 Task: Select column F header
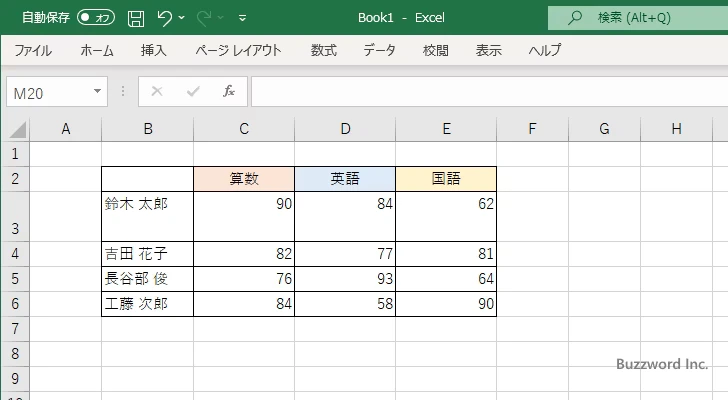[x=533, y=129]
